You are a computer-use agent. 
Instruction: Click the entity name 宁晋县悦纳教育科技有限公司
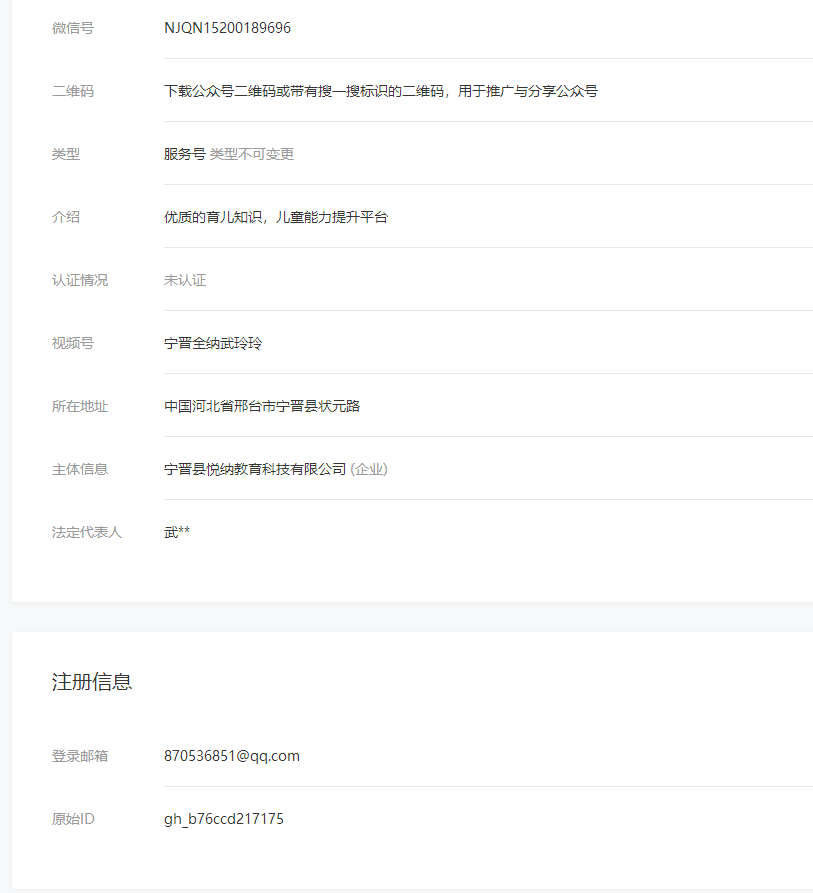[255, 469]
